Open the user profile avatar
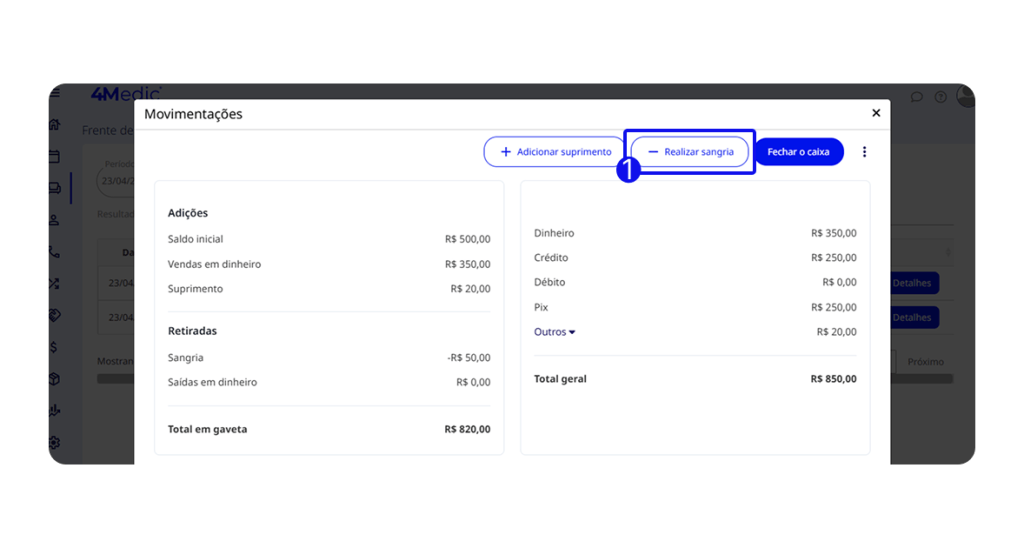The height and width of the screenshot is (548, 1024). [x=965, y=96]
